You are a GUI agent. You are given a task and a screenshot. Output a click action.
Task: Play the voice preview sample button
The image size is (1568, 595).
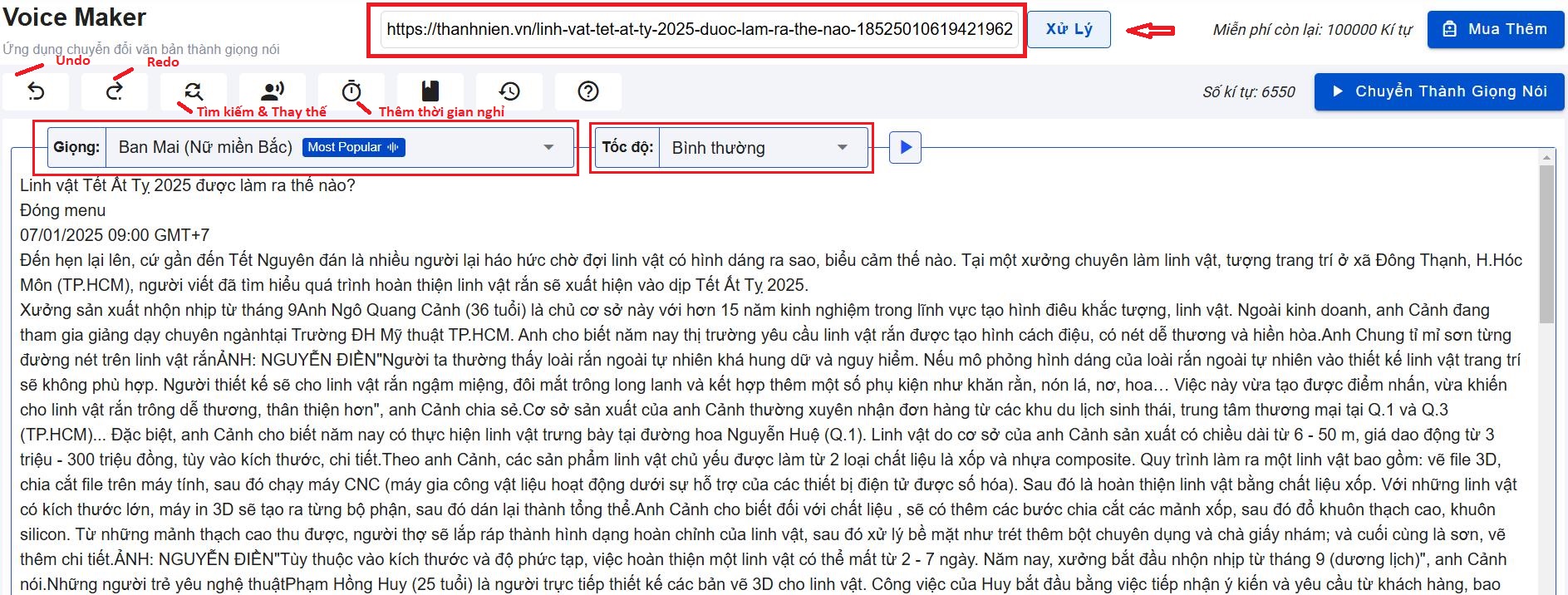906,148
